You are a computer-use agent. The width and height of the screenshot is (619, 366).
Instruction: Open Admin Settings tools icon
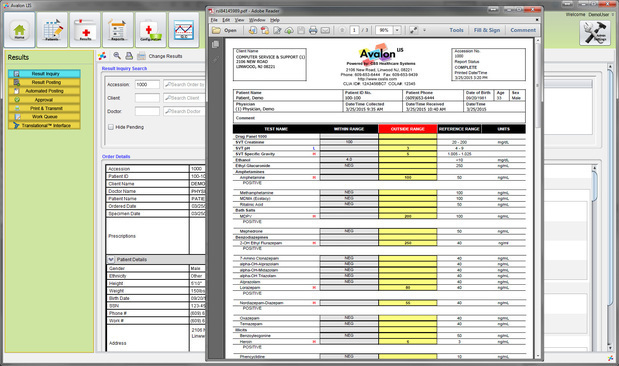point(595,32)
